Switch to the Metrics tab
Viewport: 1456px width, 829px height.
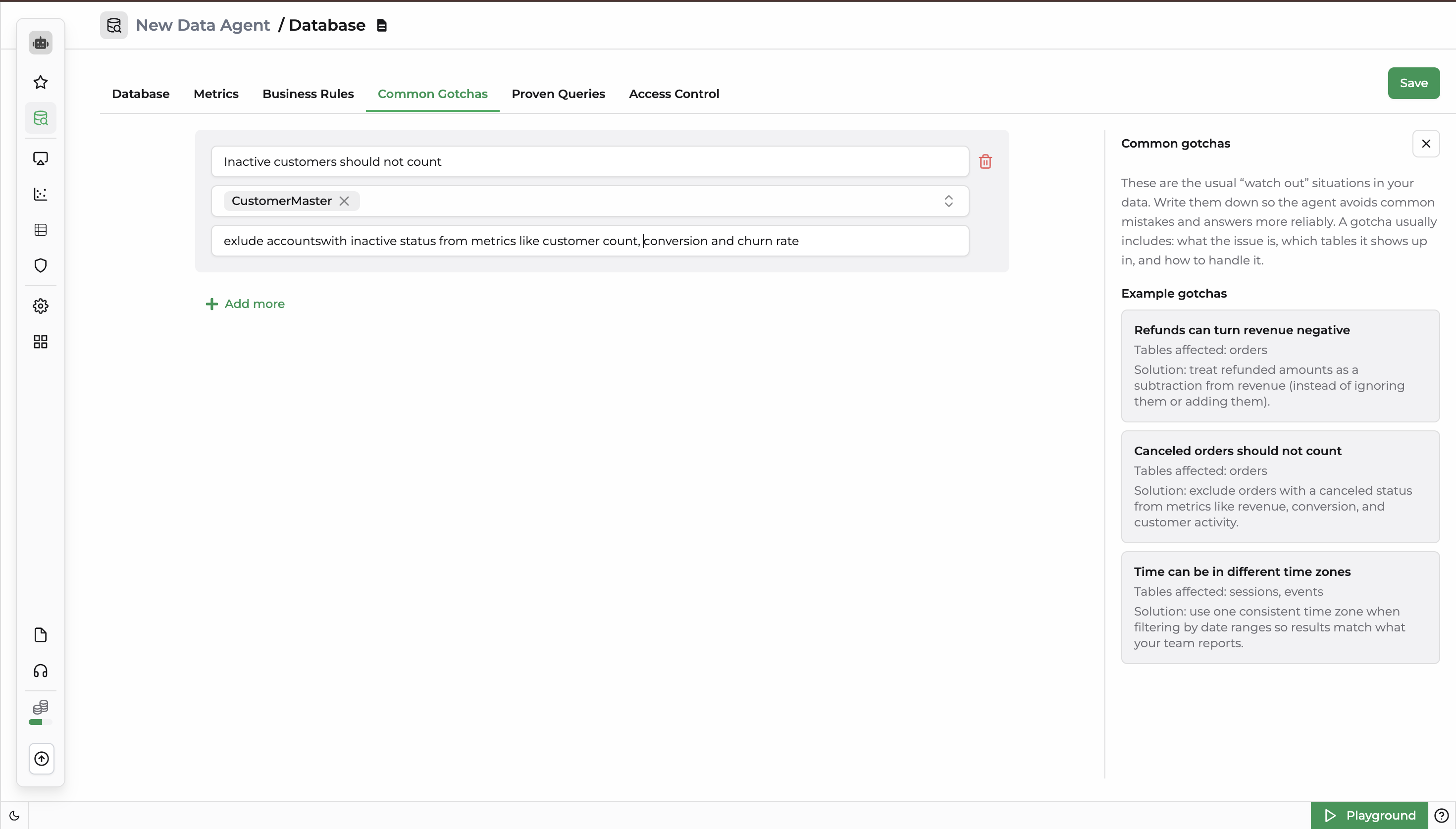point(216,94)
